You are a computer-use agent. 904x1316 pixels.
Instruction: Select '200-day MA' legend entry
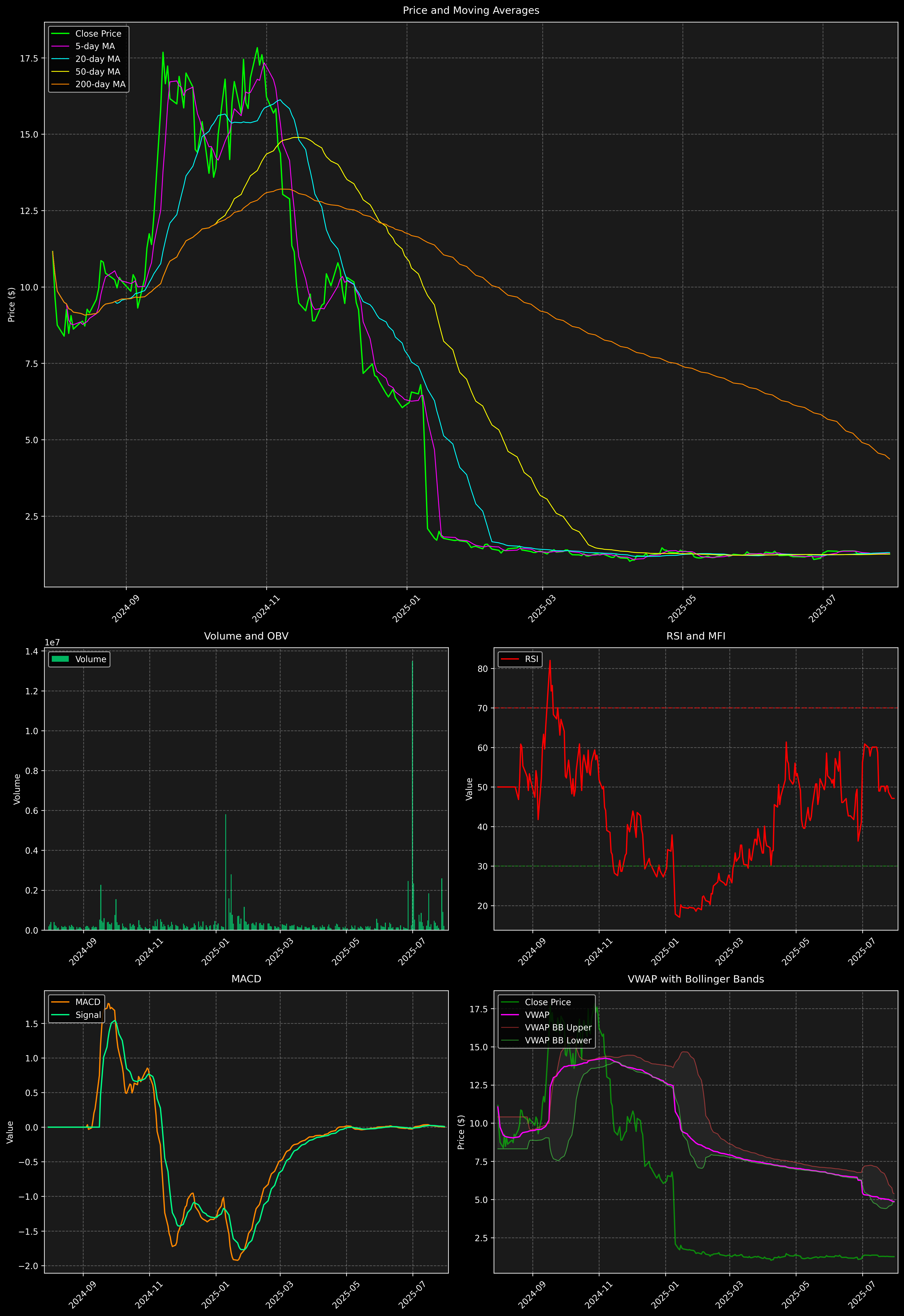tap(100, 84)
